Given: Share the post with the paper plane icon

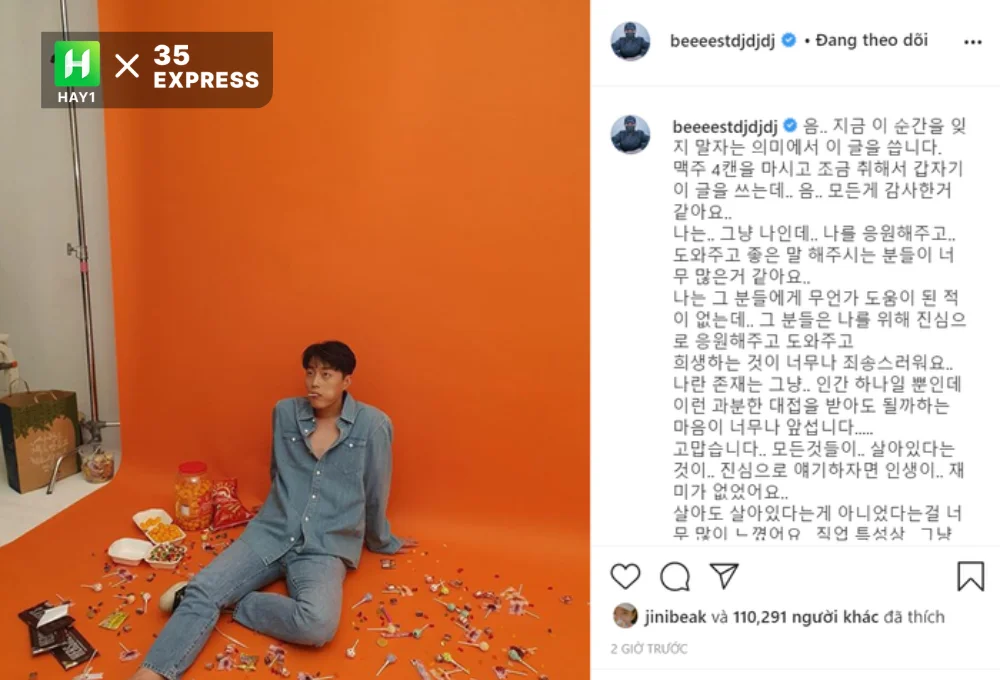Looking at the screenshot, I should pos(724,575).
